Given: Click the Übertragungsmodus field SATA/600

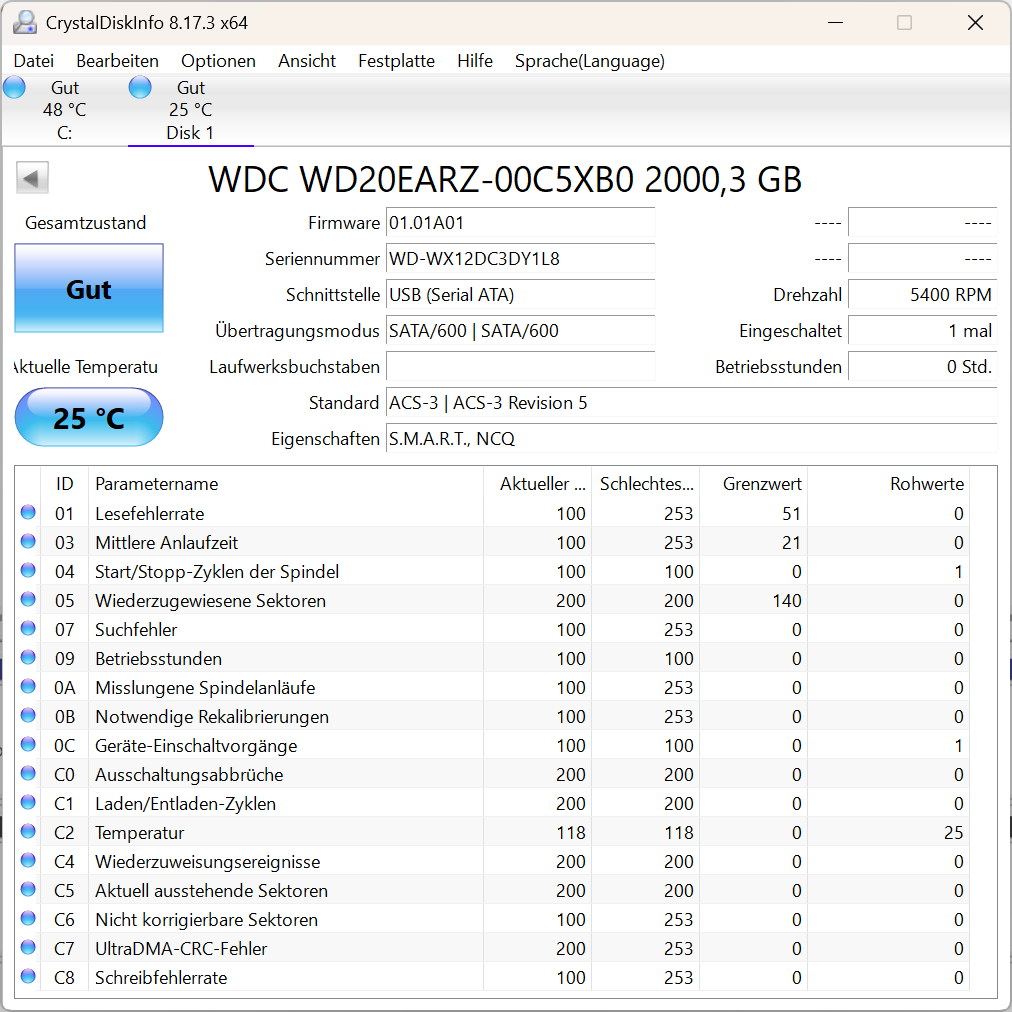Looking at the screenshot, I should 520,331.
